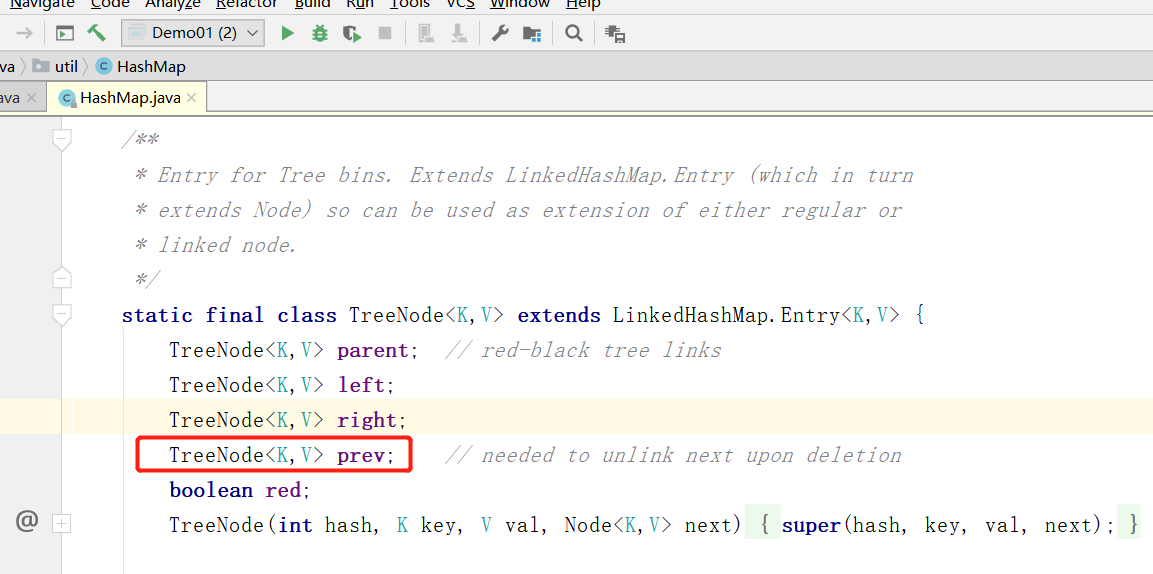Open the Run menu
Viewport: 1153px width, 574px height.
pos(360,4)
